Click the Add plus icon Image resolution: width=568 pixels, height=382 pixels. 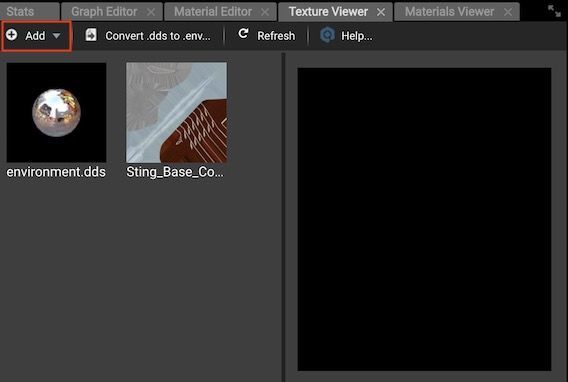(11, 35)
